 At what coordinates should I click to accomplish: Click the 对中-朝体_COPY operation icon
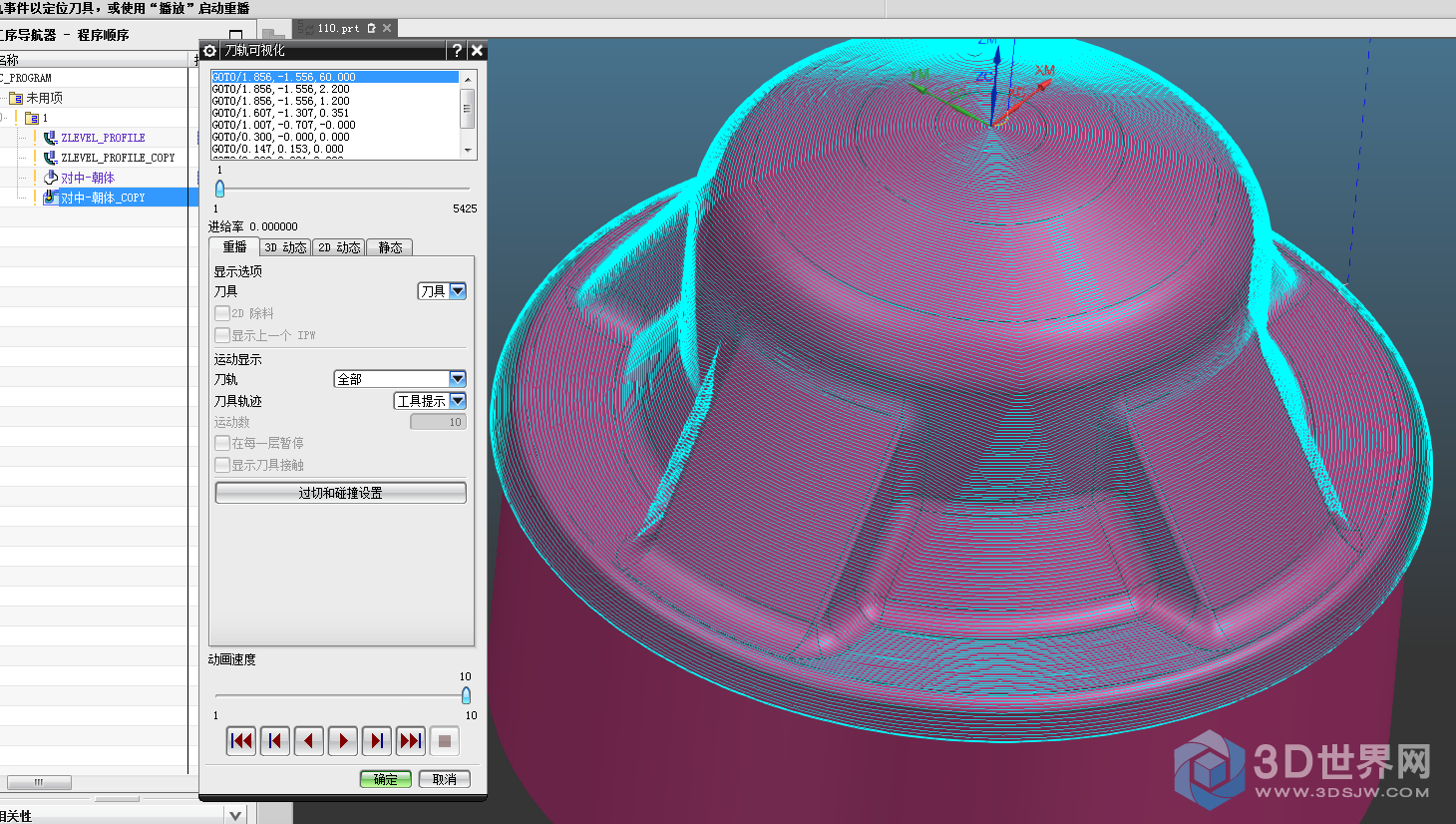coord(50,198)
